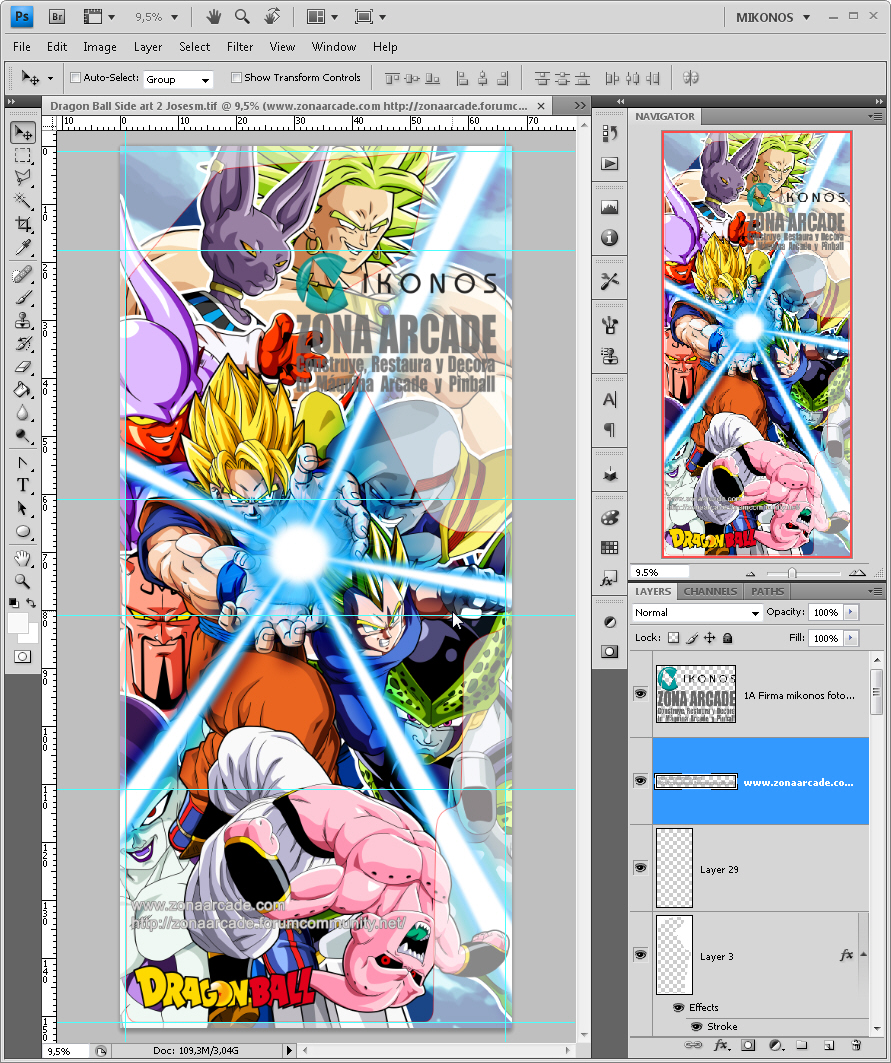Select the Move tool in the toolbox
This screenshot has width=891, height=1063.
23,132
